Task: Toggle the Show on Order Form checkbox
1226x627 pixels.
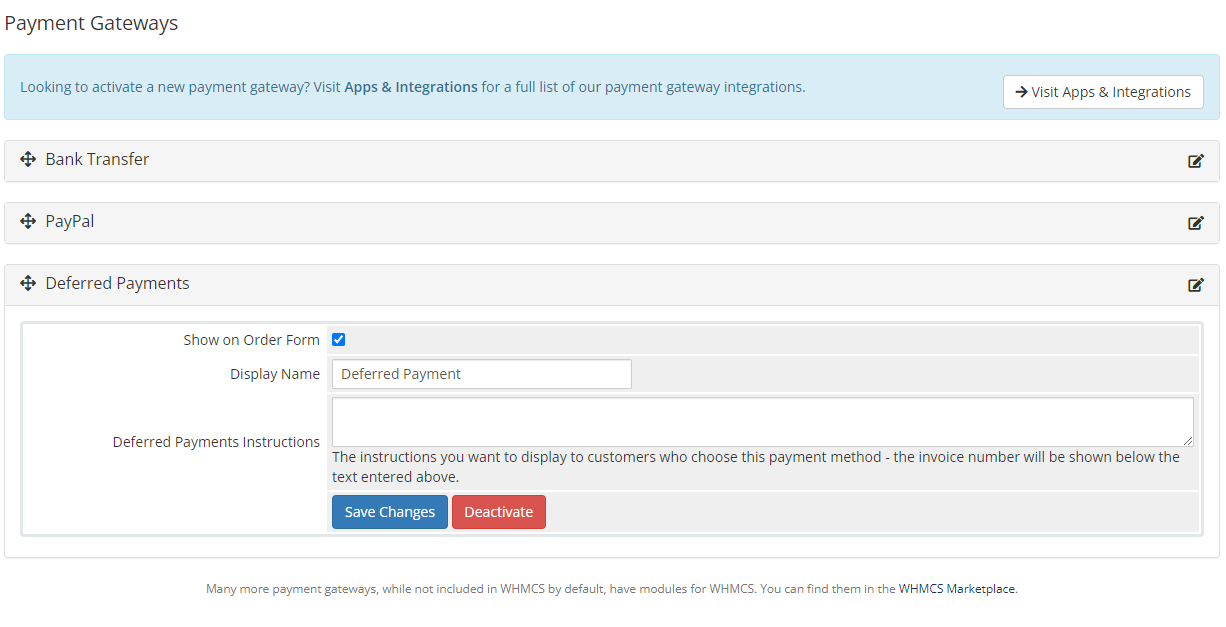Action: (338, 340)
